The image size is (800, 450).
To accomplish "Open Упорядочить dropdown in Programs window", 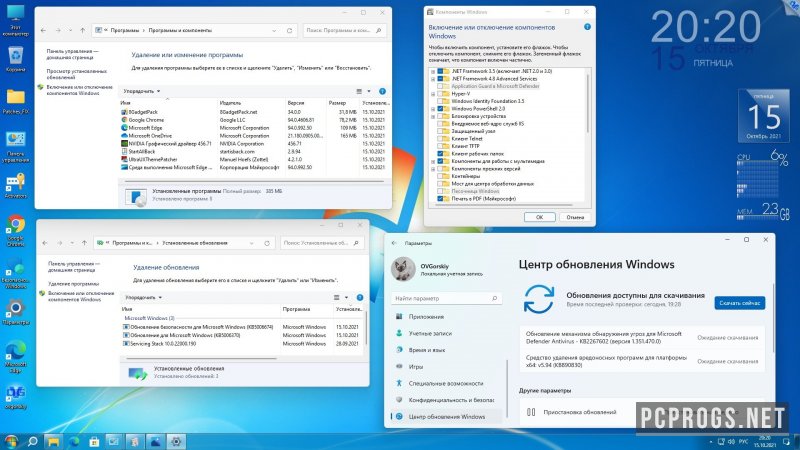I will tap(141, 91).
